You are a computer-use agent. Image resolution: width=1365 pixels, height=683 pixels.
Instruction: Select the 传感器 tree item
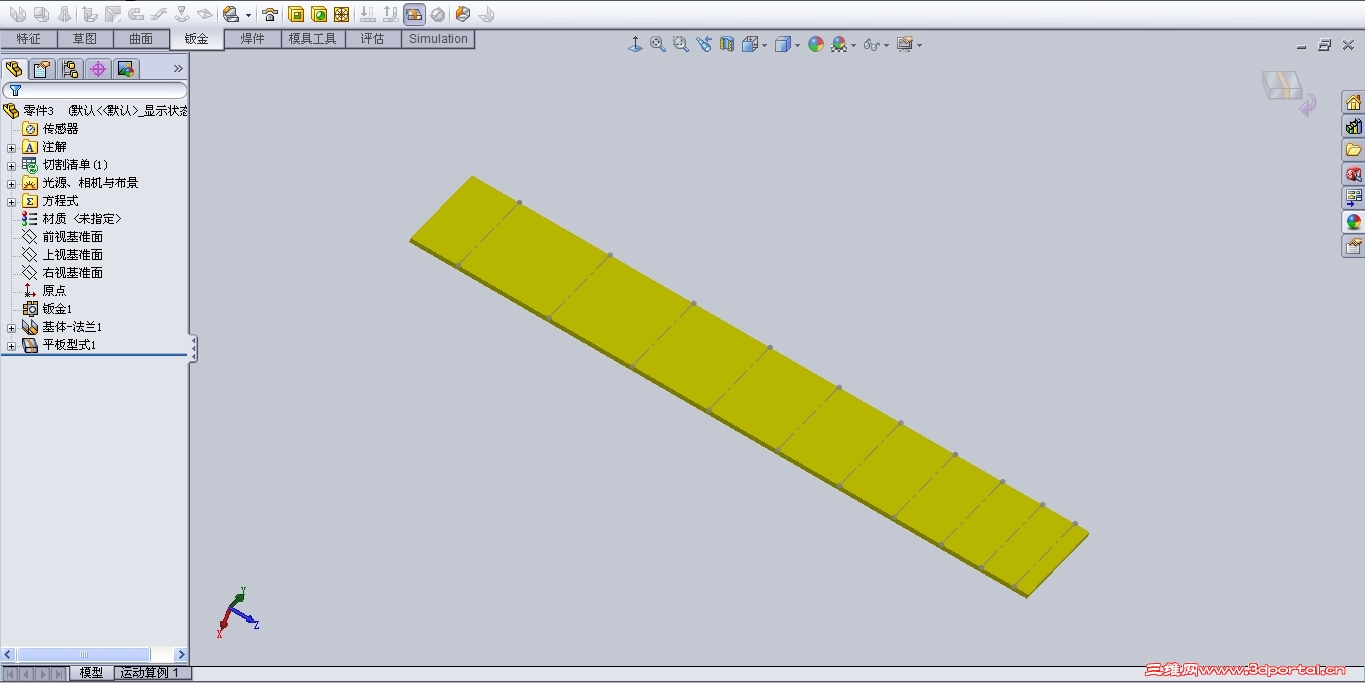click(x=60, y=128)
